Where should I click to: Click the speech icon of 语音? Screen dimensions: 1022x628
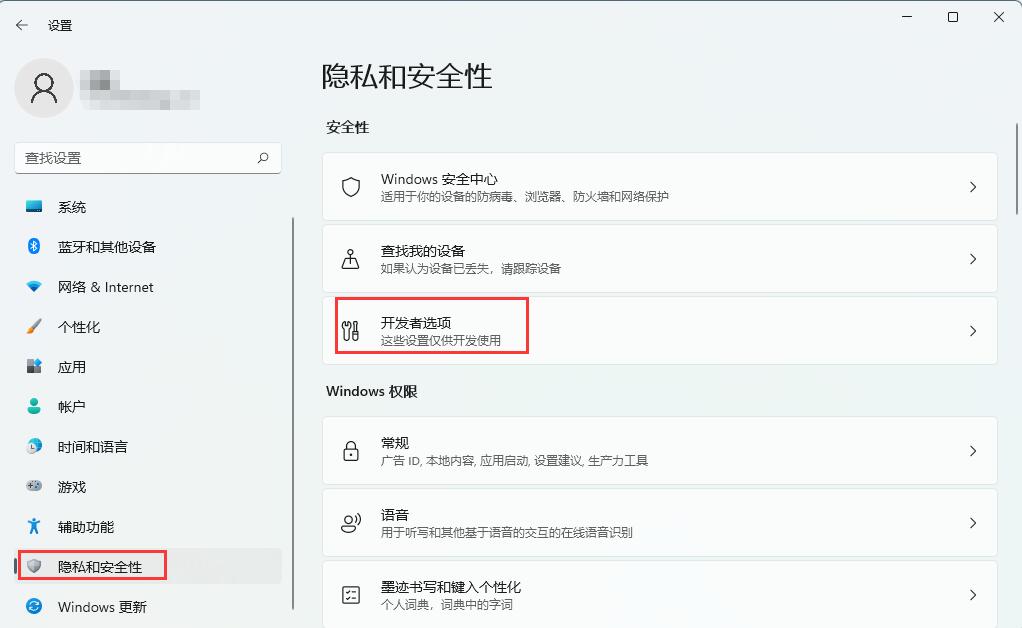pyautogui.click(x=351, y=523)
